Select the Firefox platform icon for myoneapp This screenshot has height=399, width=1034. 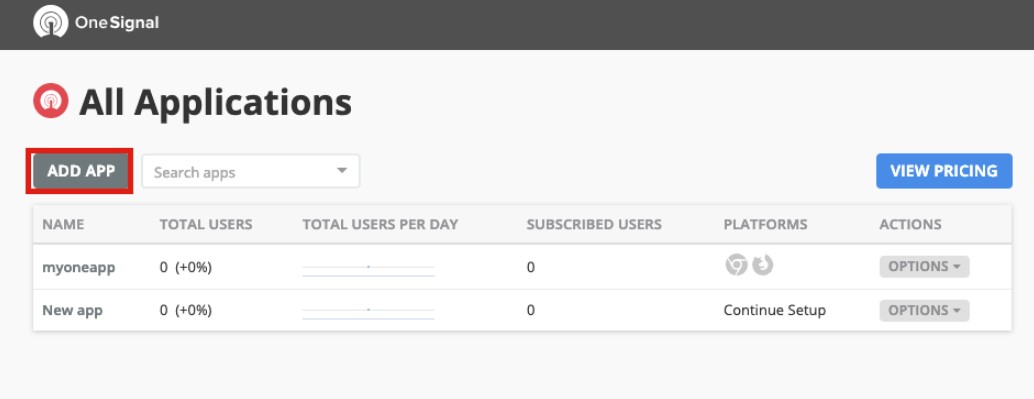click(762, 265)
